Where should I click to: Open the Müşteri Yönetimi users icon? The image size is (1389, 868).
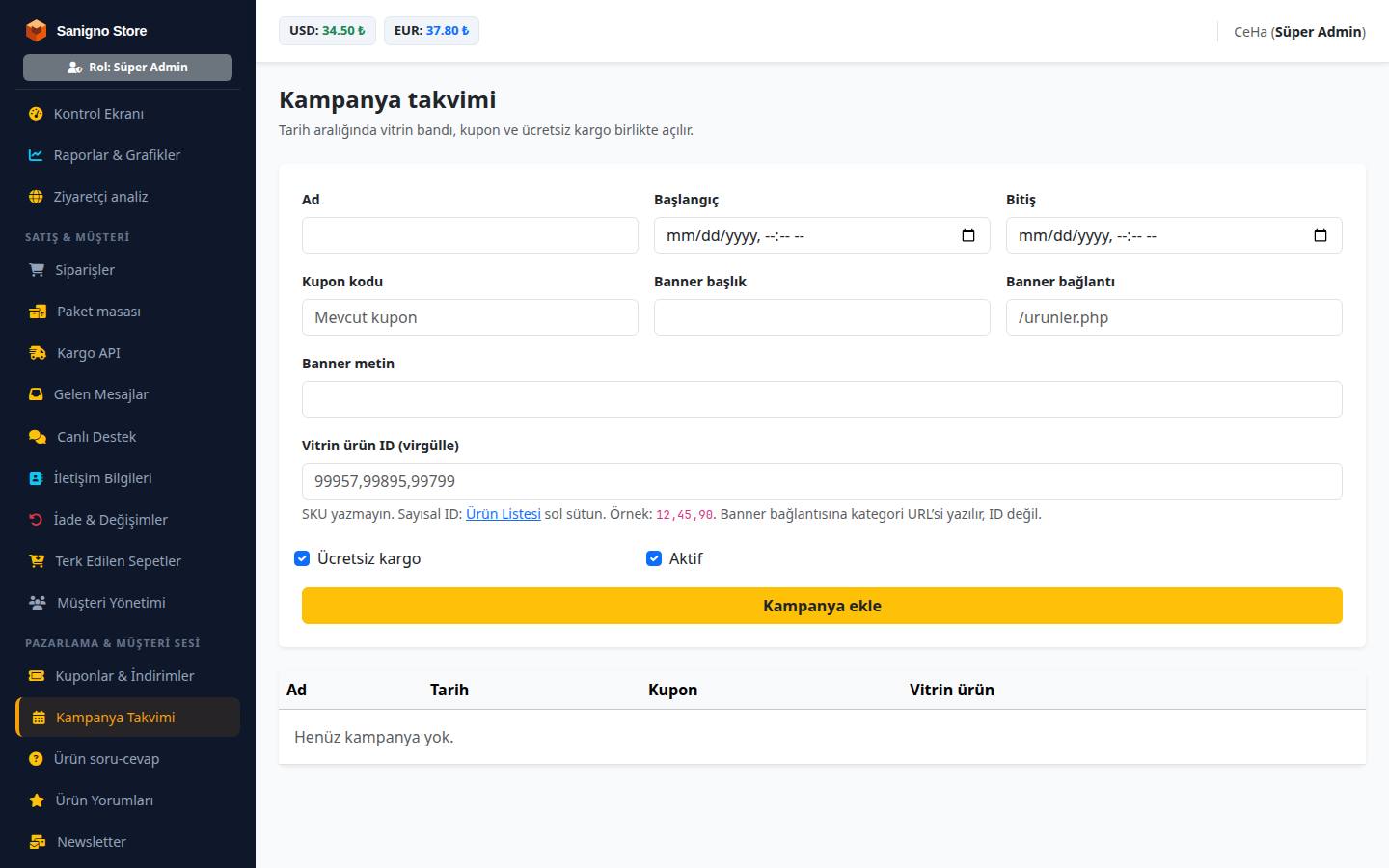[38, 603]
